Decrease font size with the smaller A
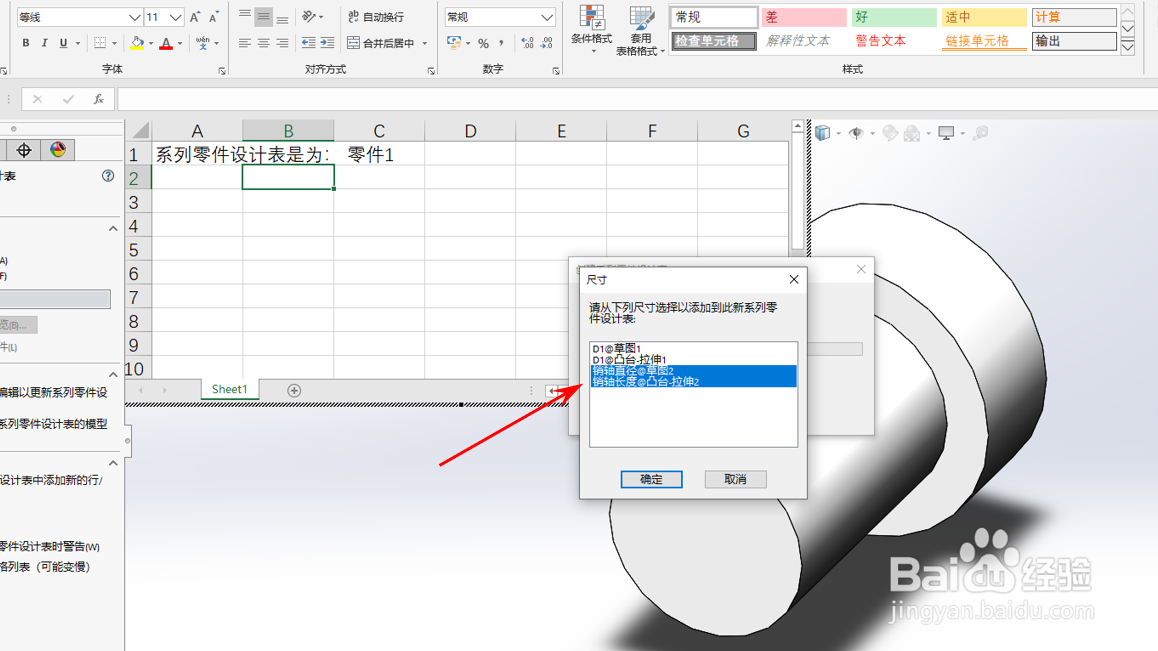This screenshot has width=1158, height=651. [213, 17]
